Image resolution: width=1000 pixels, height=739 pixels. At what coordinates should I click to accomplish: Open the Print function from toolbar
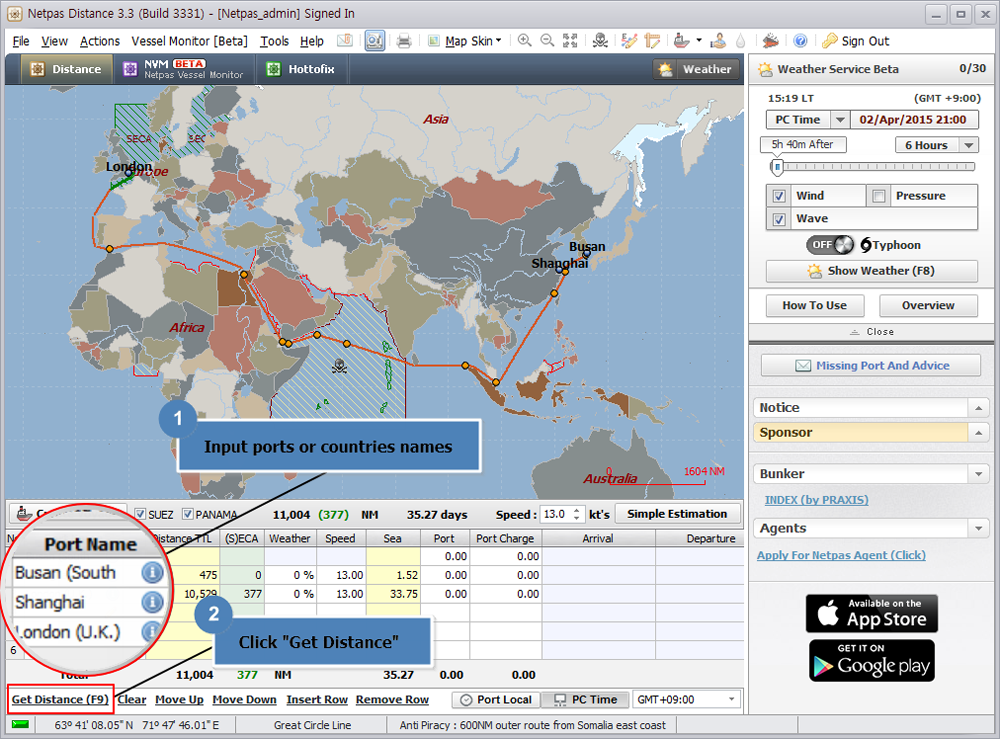pyautogui.click(x=404, y=40)
